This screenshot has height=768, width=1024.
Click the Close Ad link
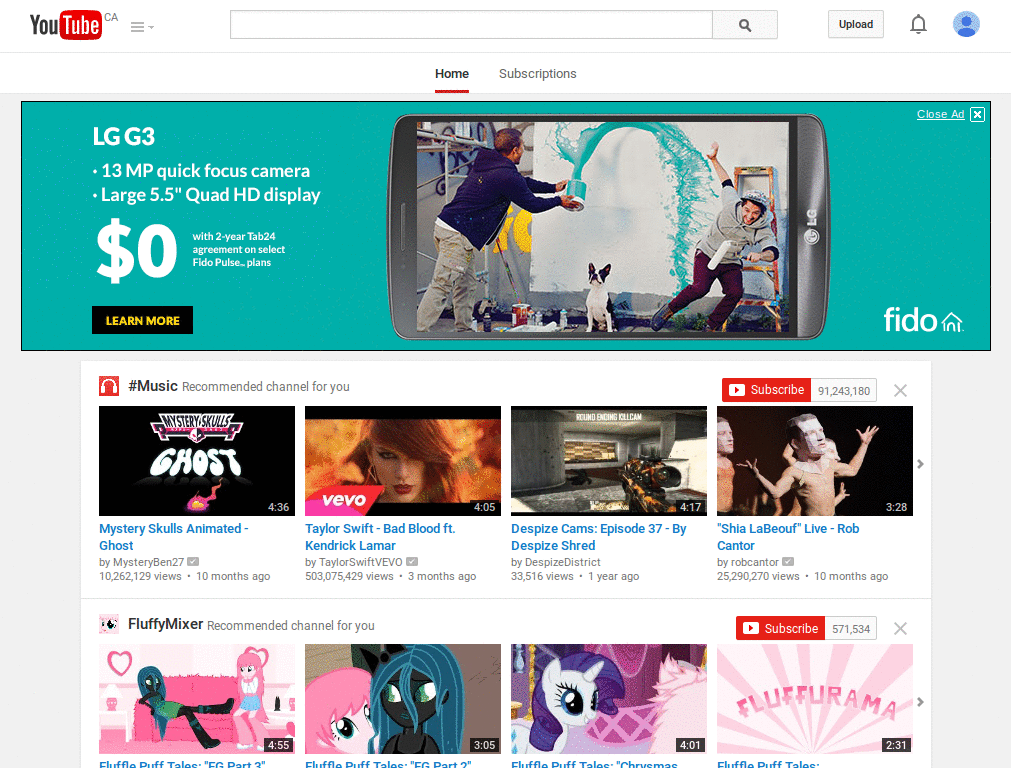(x=940, y=114)
